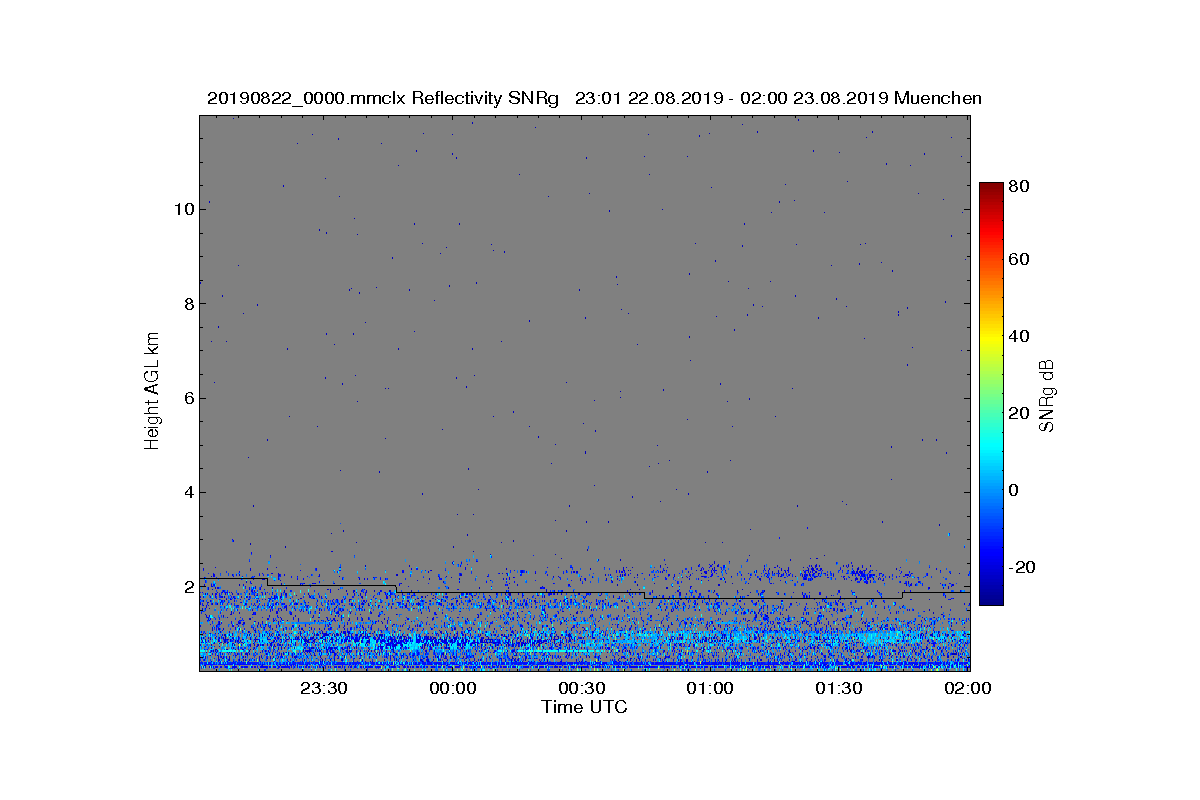Click the 00:30 time tick label
This screenshot has height=800, width=1200.
(582, 688)
